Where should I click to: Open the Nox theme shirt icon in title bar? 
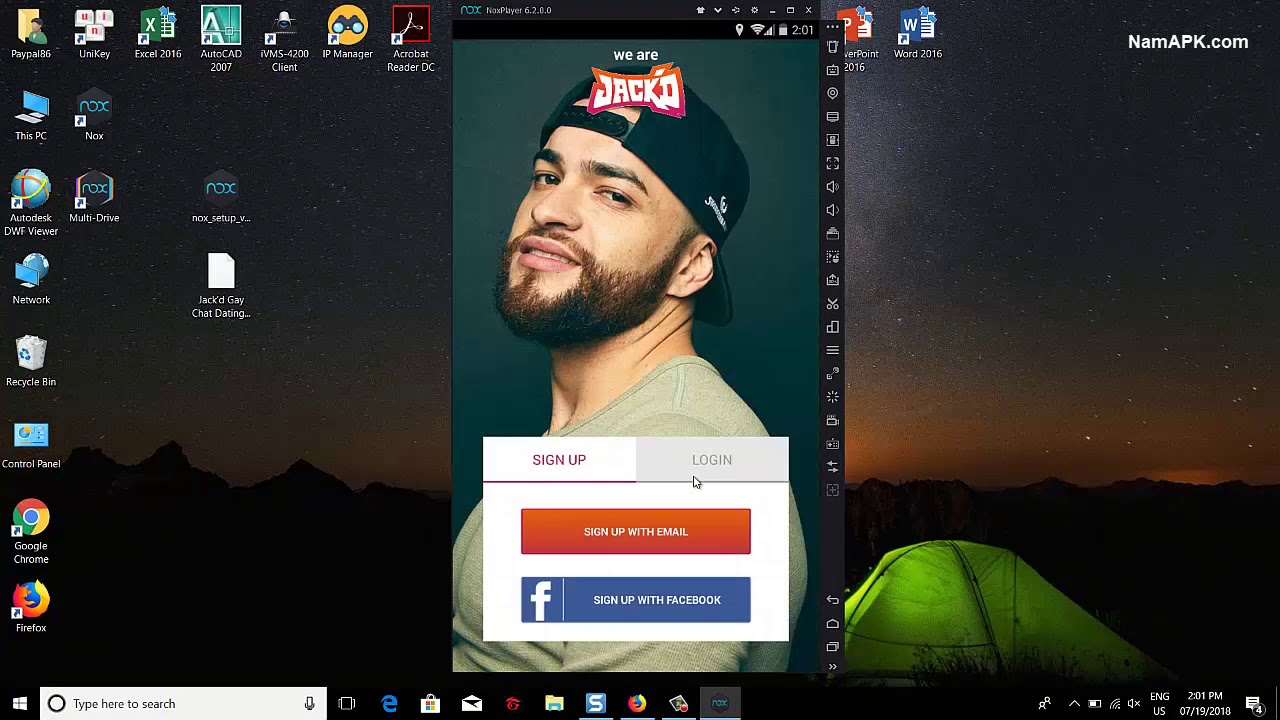(x=700, y=10)
